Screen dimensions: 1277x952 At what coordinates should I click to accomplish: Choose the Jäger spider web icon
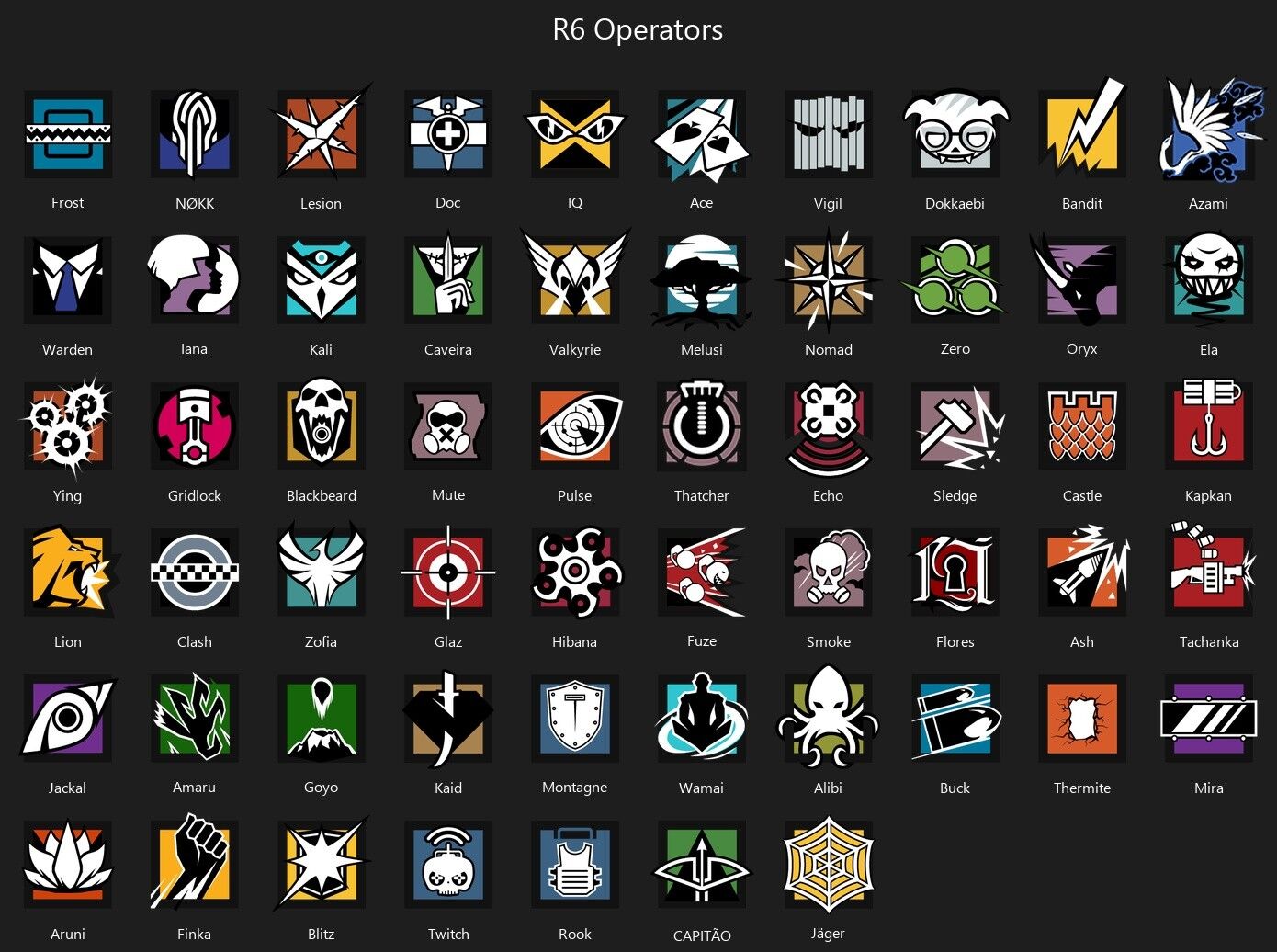click(x=828, y=865)
